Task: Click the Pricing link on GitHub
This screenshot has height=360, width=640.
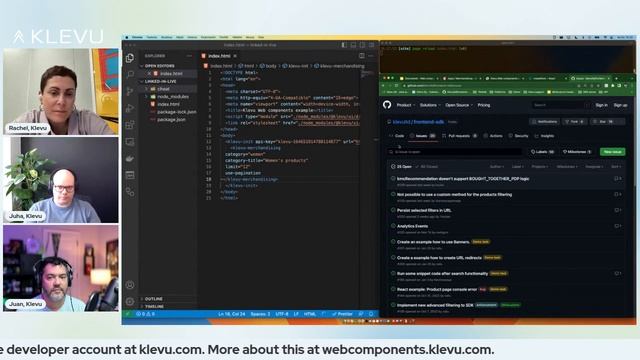Action: [484, 105]
